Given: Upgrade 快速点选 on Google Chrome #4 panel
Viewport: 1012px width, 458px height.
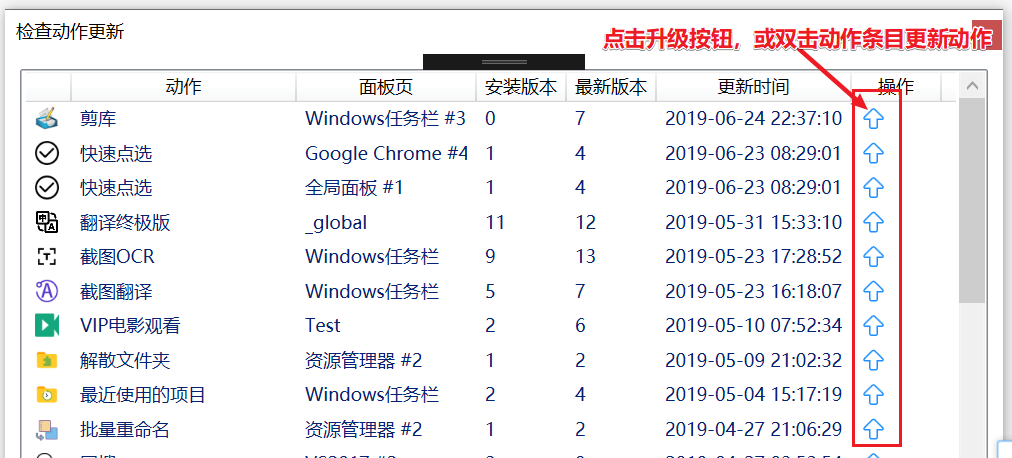Looking at the screenshot, I should (873, 153).
